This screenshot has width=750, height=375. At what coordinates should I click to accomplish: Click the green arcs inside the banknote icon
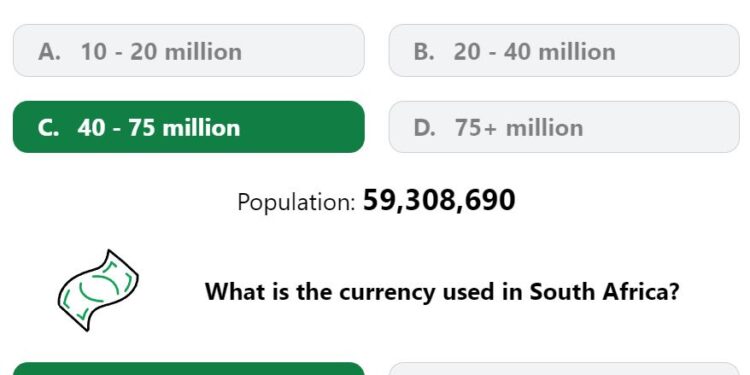(99, 289)
